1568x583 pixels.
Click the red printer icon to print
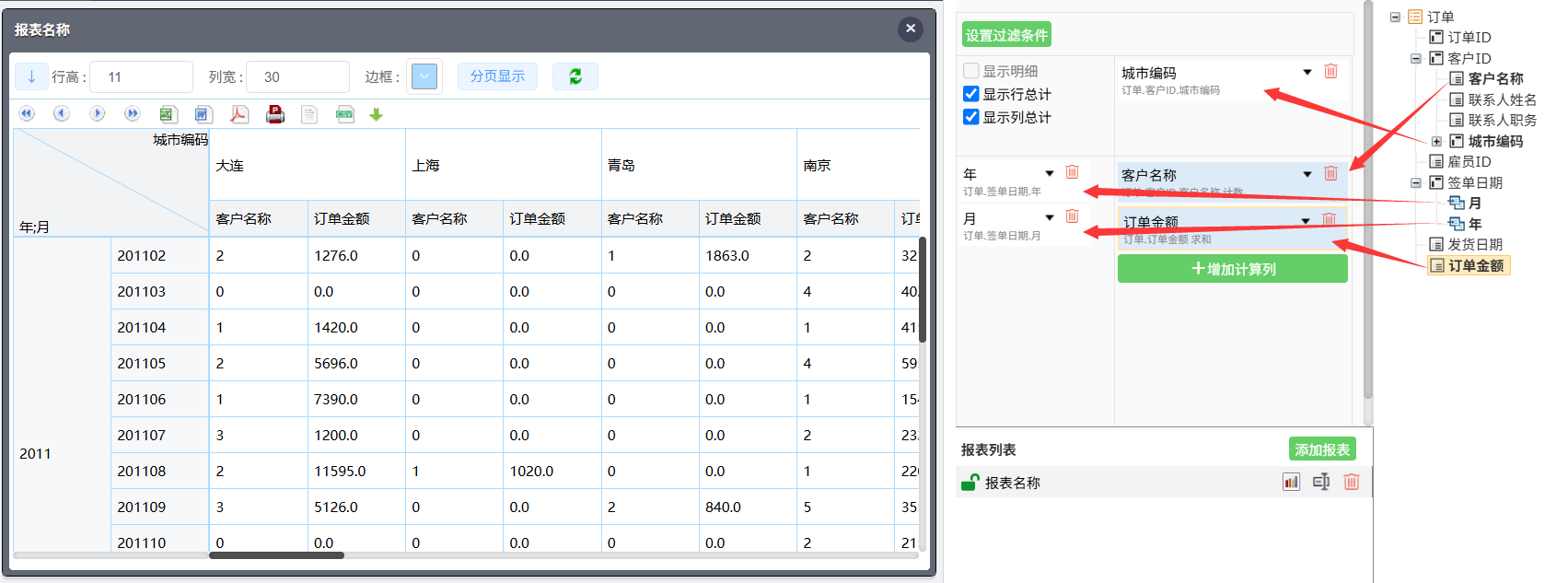[x=274, y=114]
